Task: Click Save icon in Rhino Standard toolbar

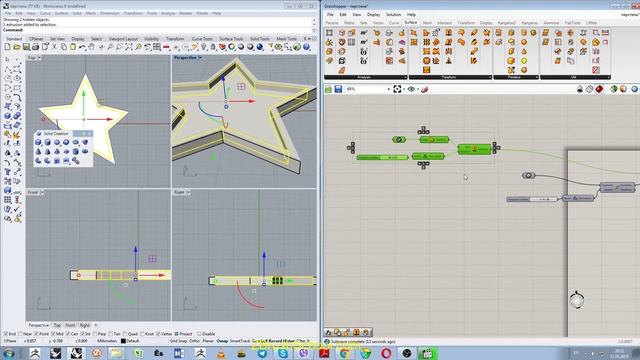Action: tap(26, 47)
